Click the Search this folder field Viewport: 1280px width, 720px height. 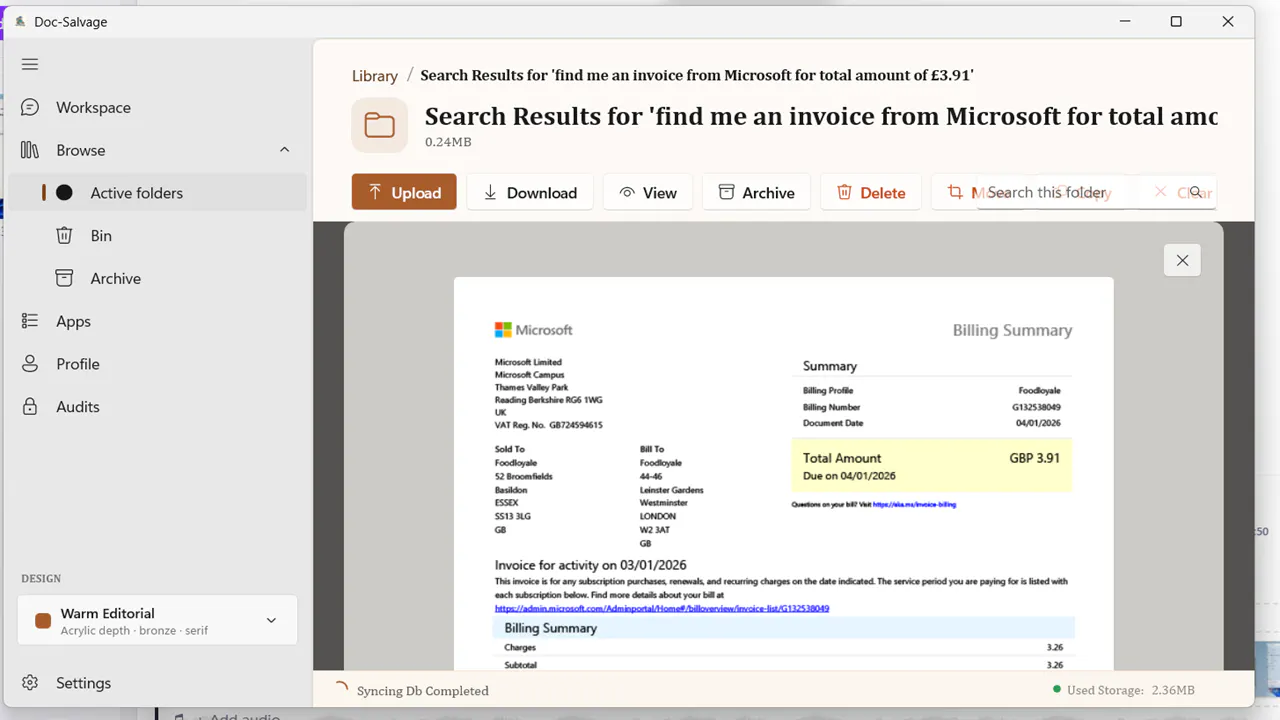pyautogui.click(x=1096, y=192)
